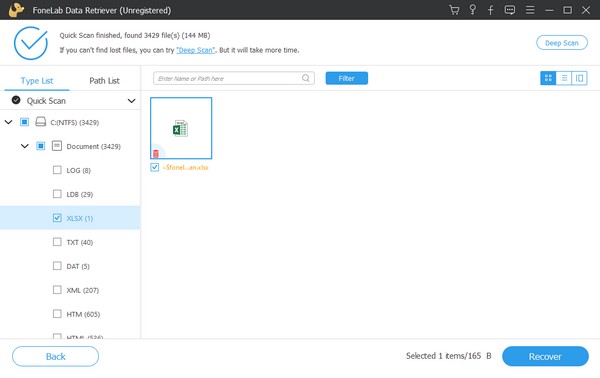This screenshot has width=600, height=378.
Task: Click the C: drive icon
Action: click(x=41, y=122)
